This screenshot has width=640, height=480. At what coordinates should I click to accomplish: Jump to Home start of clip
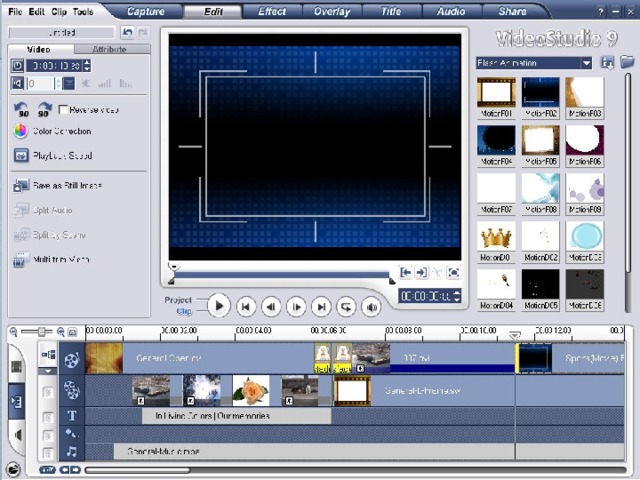(x=246, y=307)
